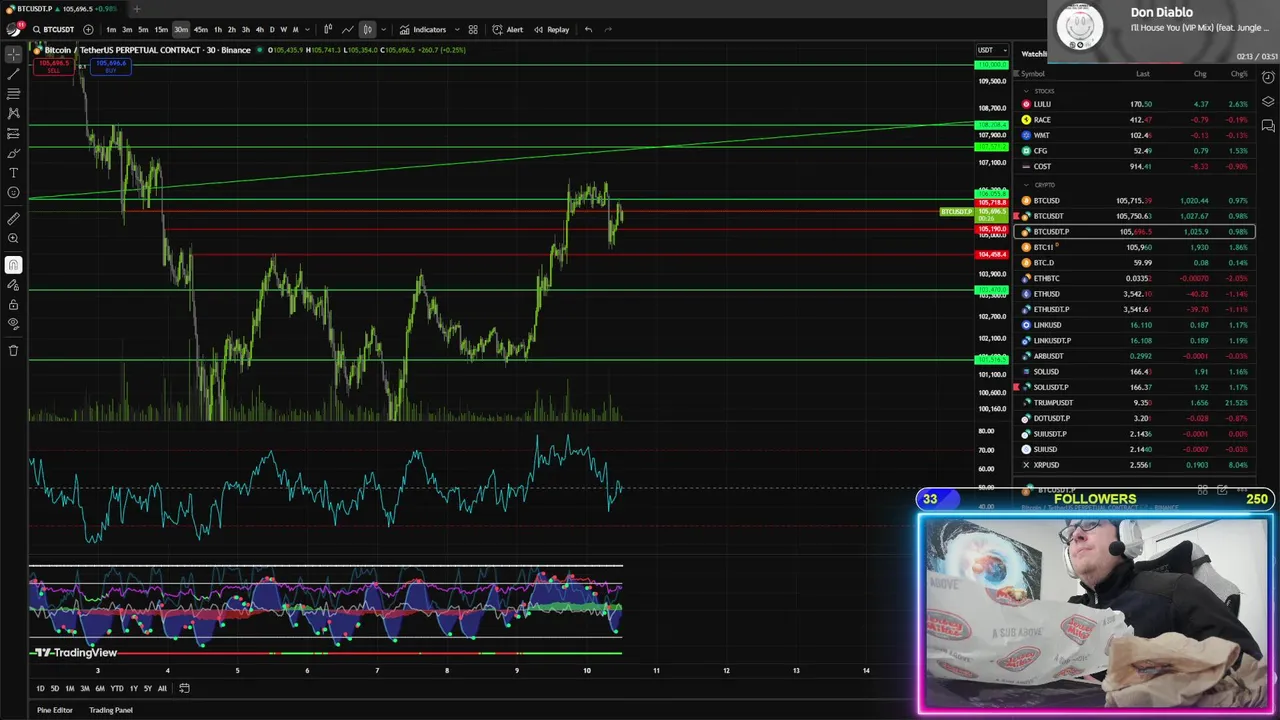This screenshot has height=720, width=1280.
Task: Toggle stay in drawing mode
Action: [13, 285]
